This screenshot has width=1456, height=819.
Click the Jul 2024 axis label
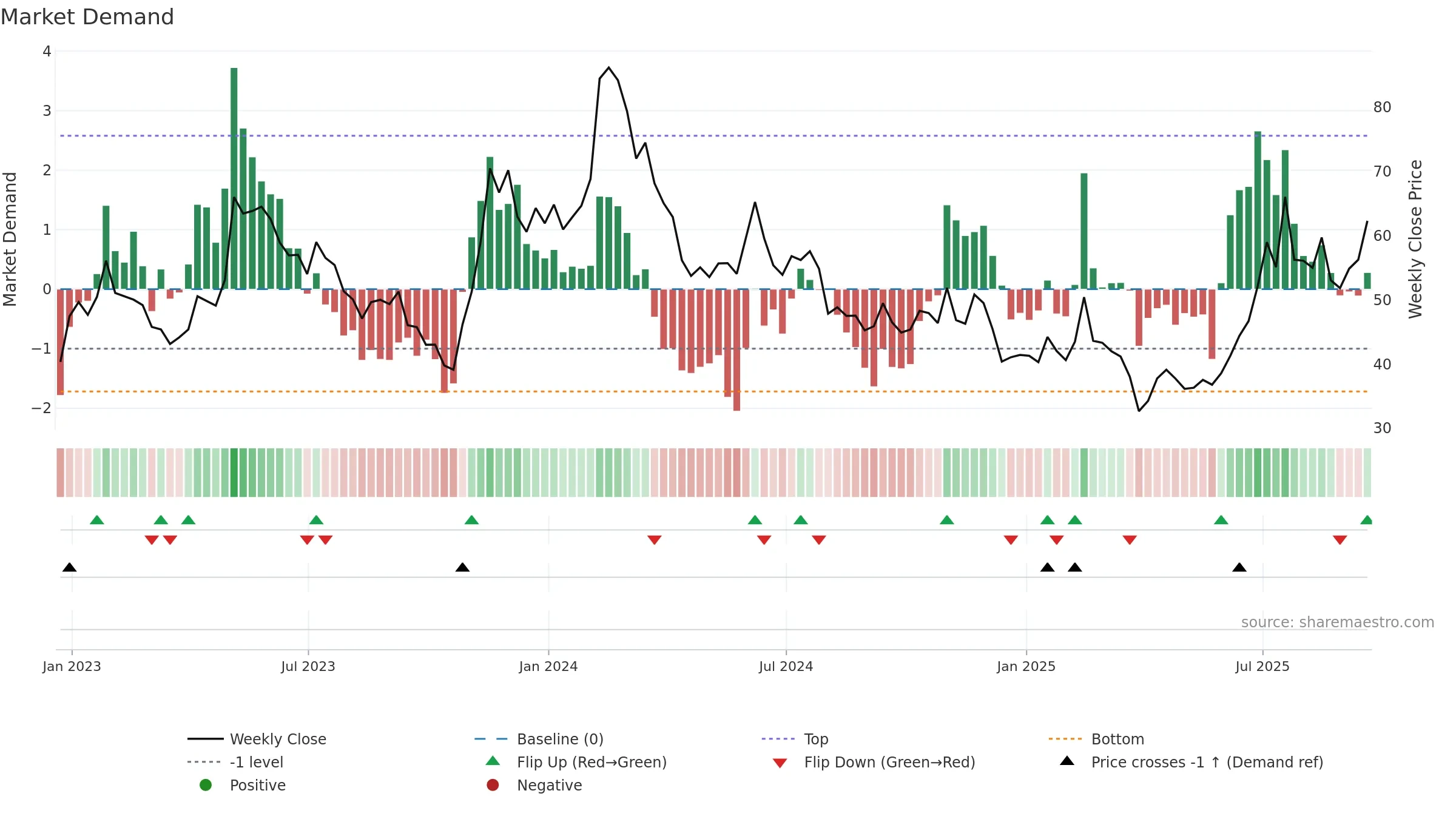pyautogui.click(x=786, y=667)
